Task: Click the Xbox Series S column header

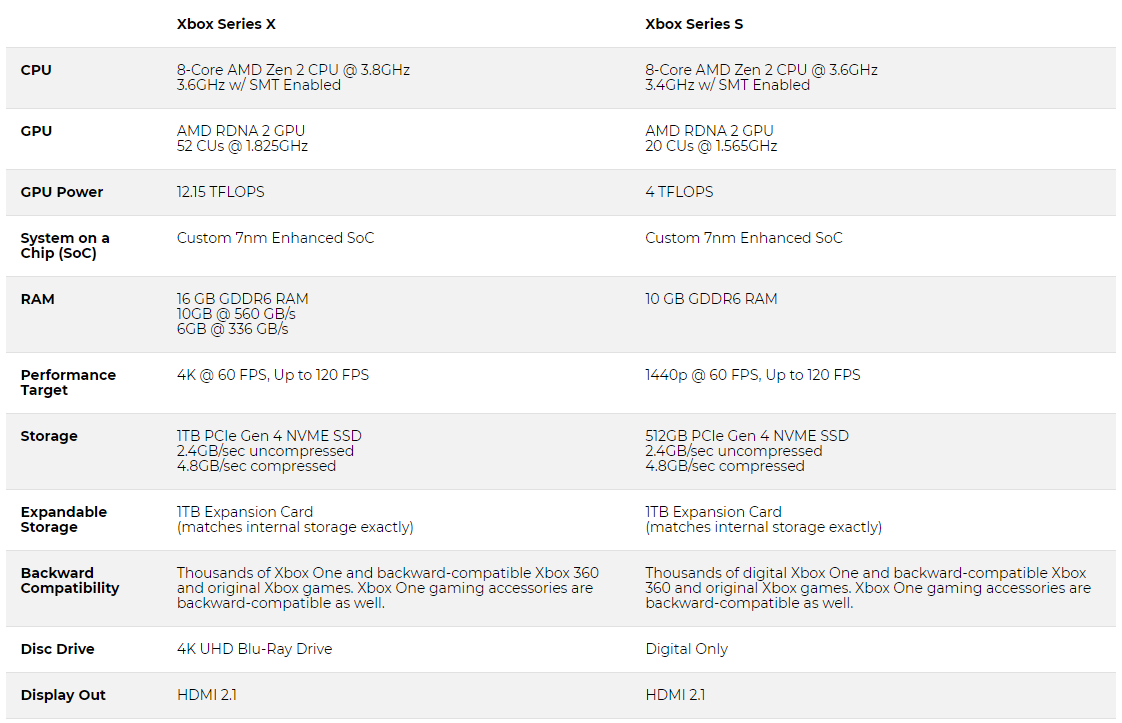Action: coord(694,24)
